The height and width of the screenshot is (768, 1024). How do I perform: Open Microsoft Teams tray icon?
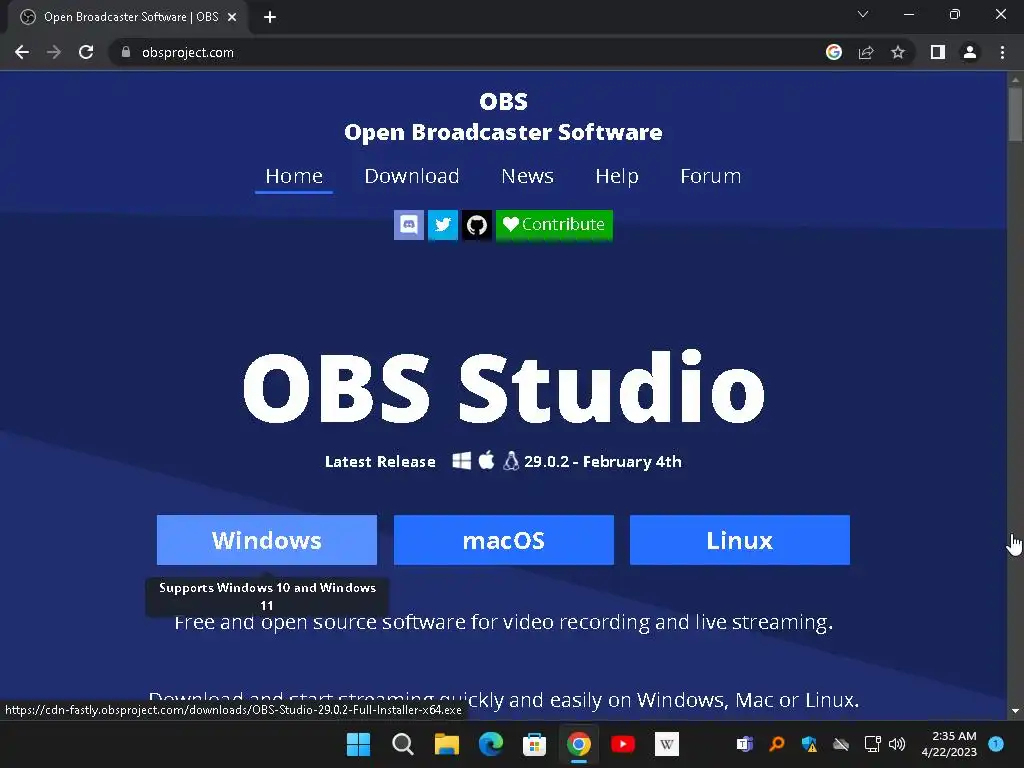[x=744, y=744]
